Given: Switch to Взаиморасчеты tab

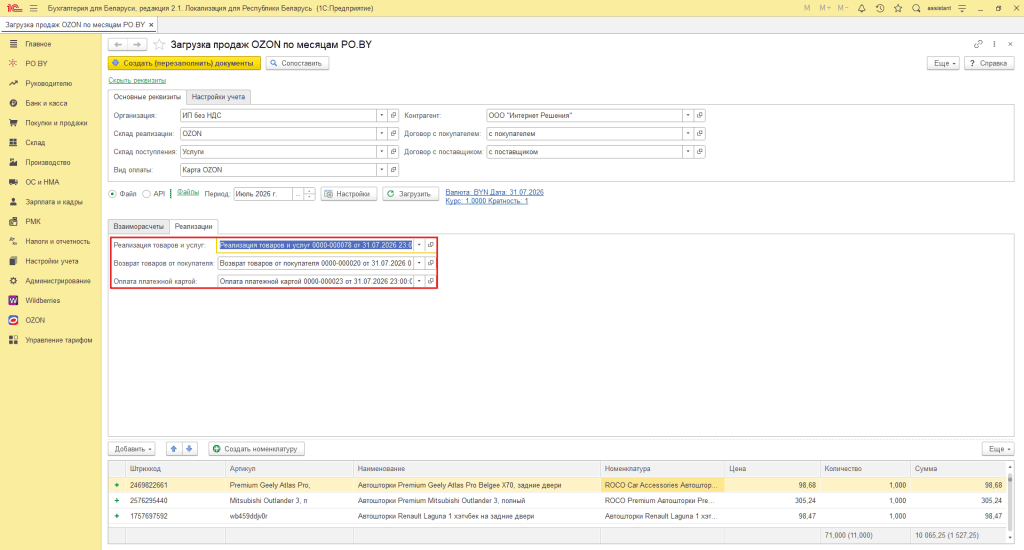Looking at the screenshot, I should pyautogui.click(x=138, y=226).
